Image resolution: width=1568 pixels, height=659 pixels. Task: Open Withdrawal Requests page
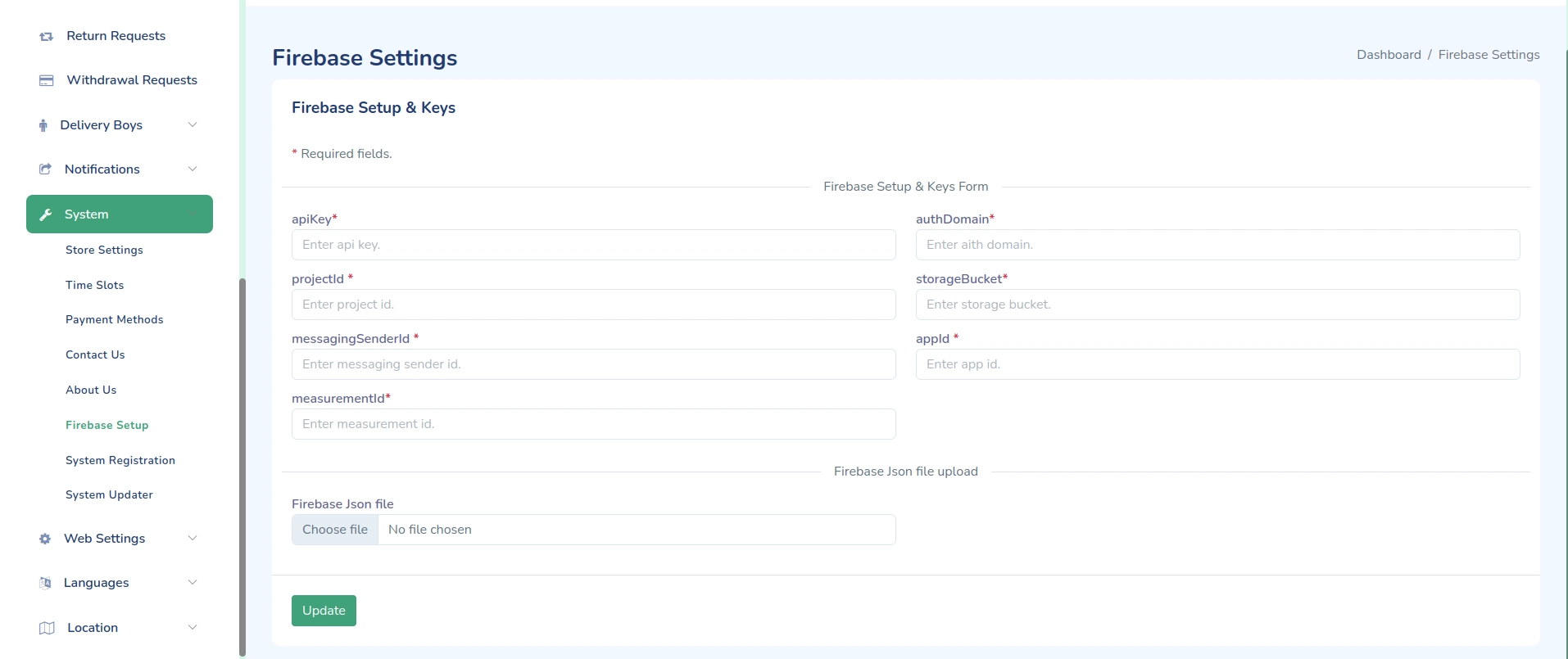(x=132, y=80)
